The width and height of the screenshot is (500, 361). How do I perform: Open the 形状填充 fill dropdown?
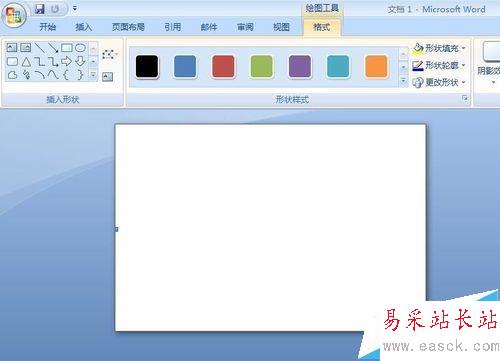pos(439,48)
